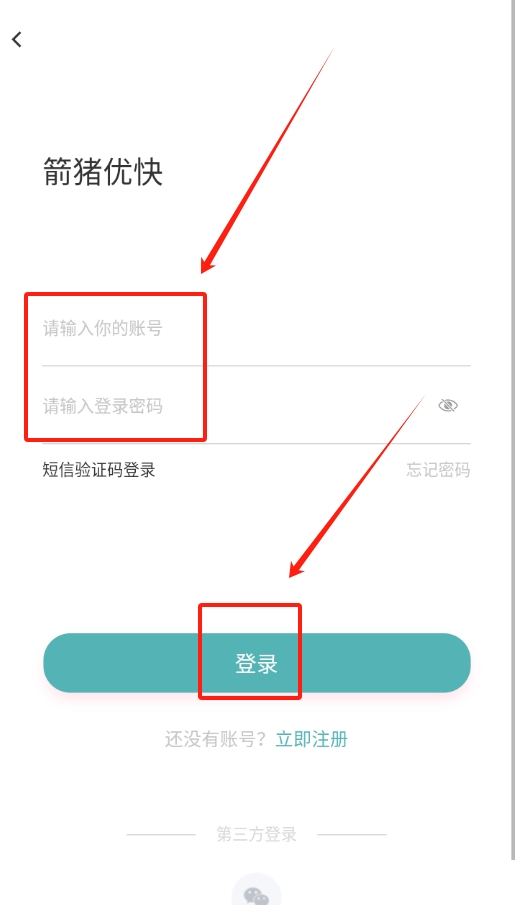Focus the 请输入登录密码 password field

(239, 406)
